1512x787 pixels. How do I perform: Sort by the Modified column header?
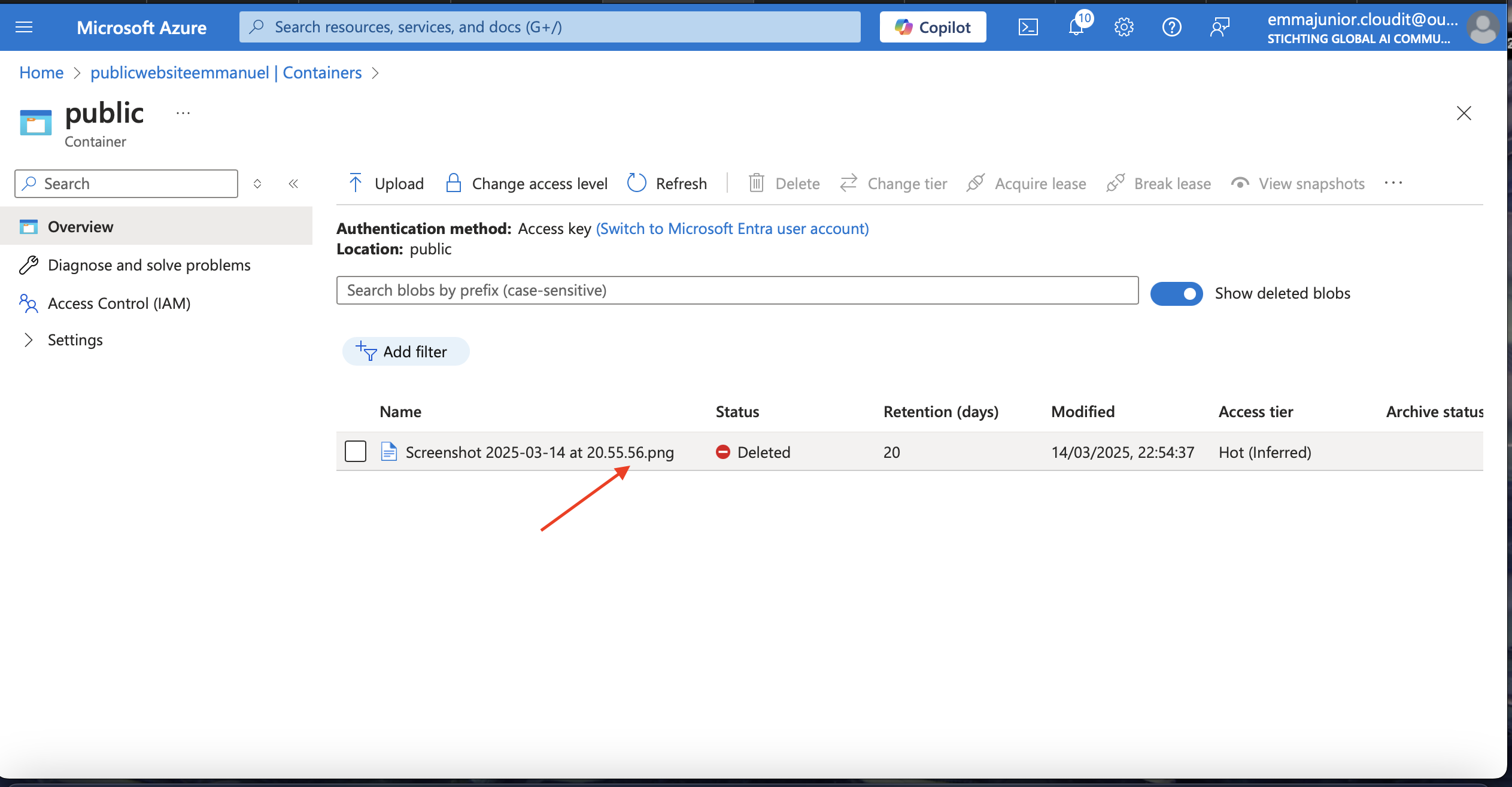point(1083,412)
